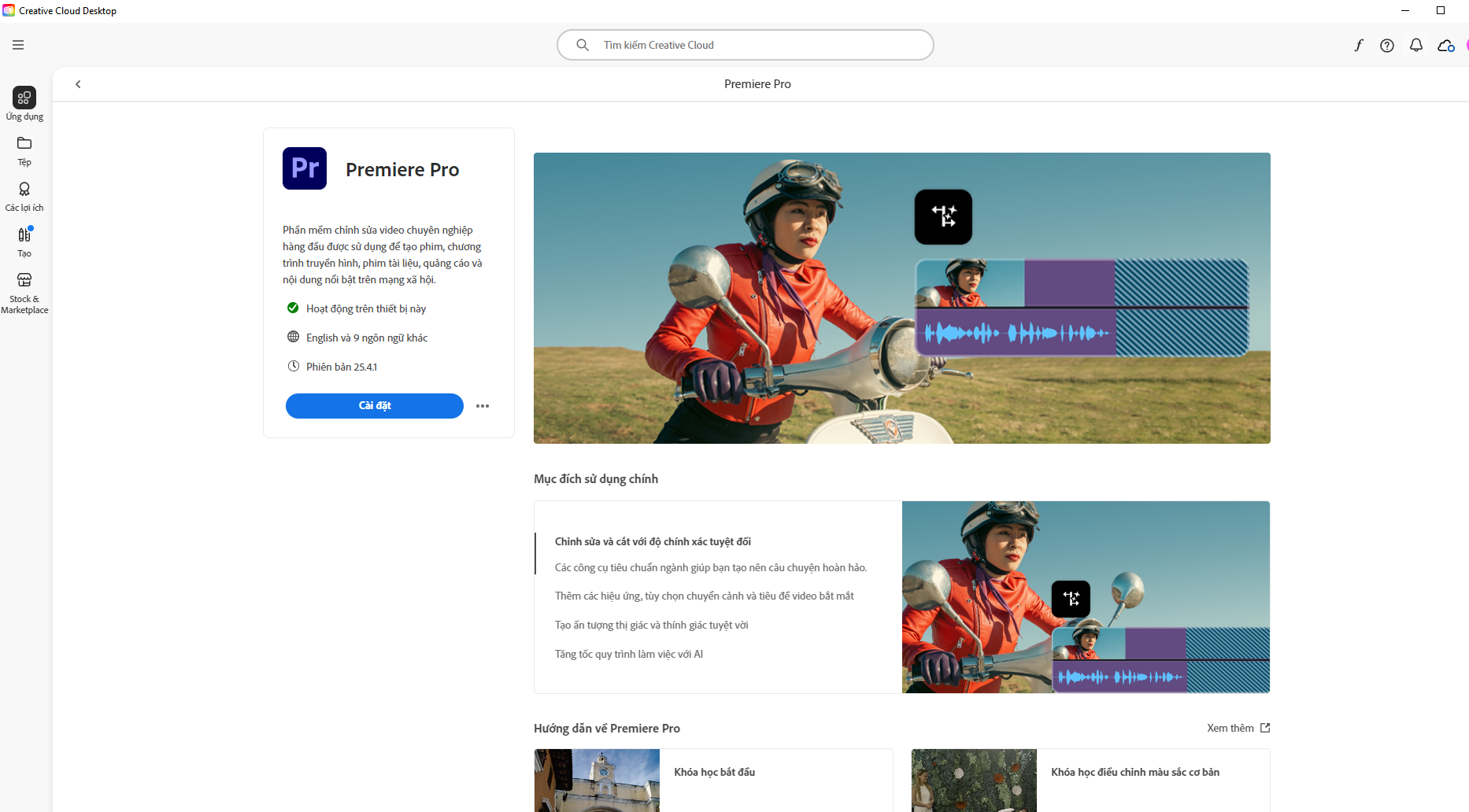Check notifications via the bell icon
The image size is (1469, 812).
[1415, 45]
